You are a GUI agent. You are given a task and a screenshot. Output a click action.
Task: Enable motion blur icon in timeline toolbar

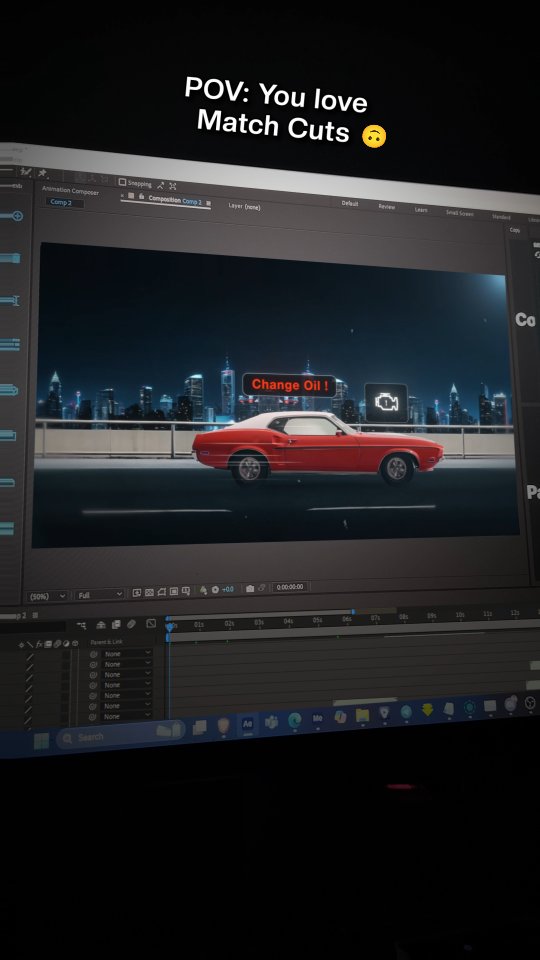pos(132,624)
